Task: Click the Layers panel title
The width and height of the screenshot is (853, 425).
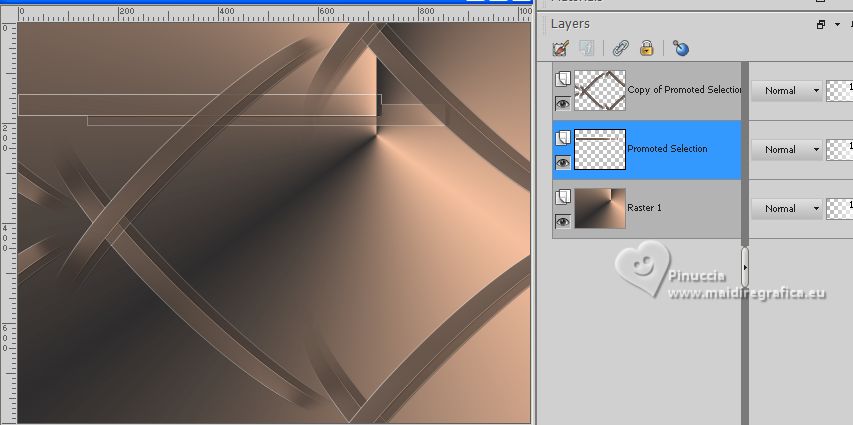Action: (x=570, y=24)
